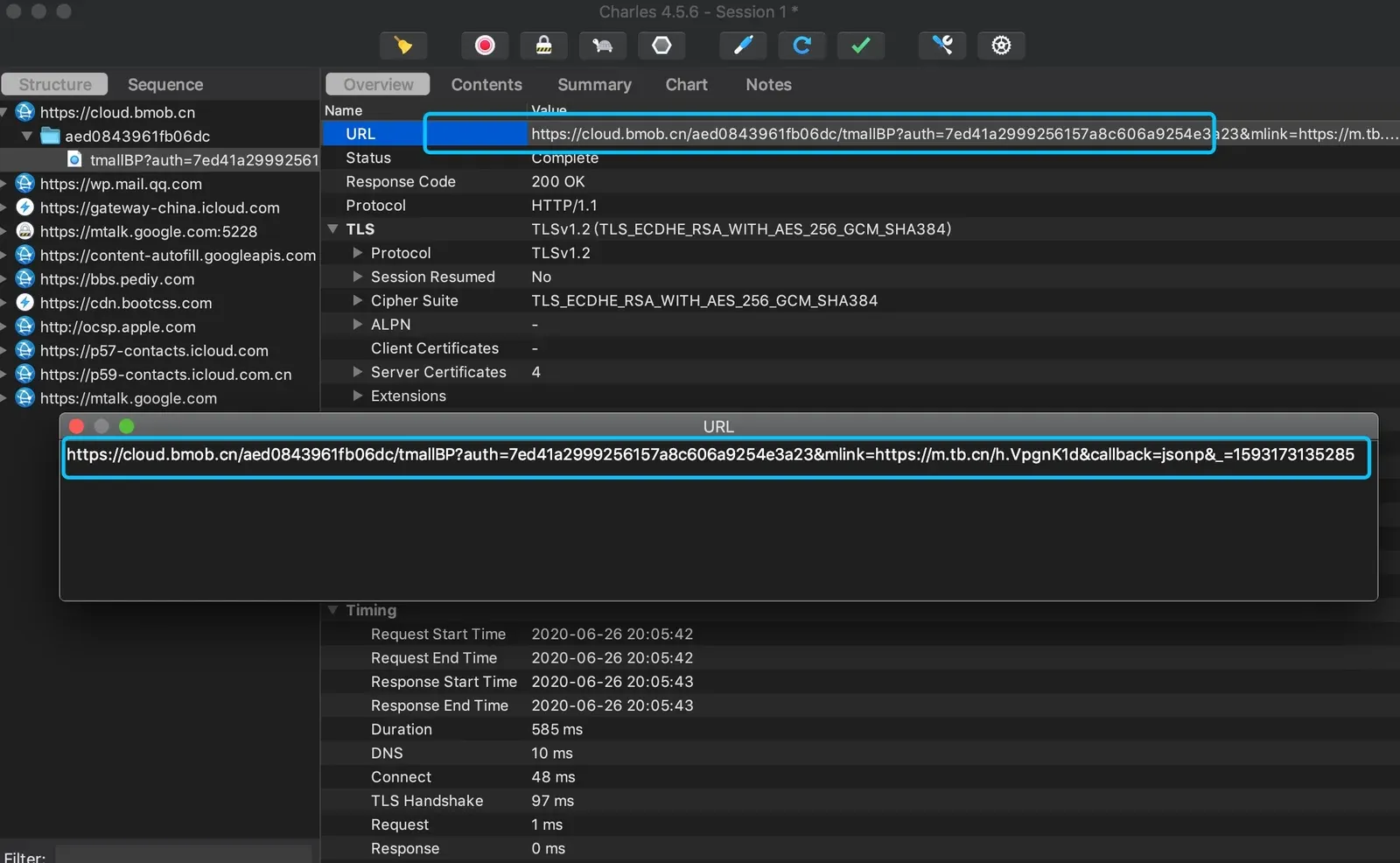1400x863 pixels.
Task: Expand the Extensions row
Action: [x=357, y=396]
